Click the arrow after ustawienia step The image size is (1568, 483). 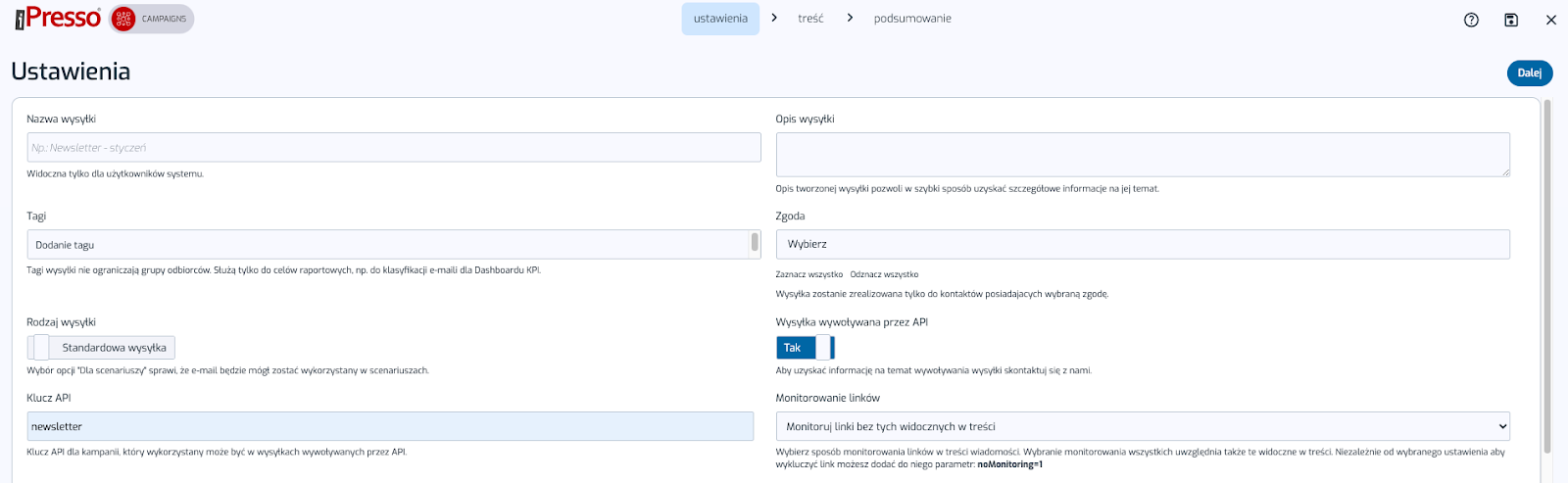click(774, 19)
